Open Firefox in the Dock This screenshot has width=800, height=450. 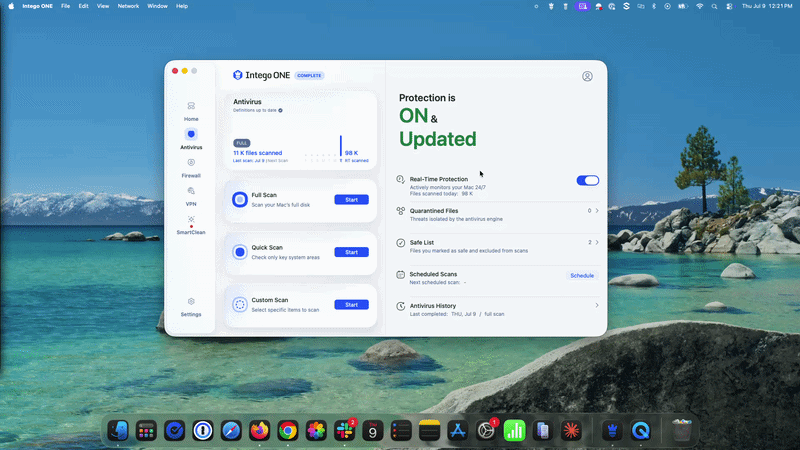pos(259,431)
